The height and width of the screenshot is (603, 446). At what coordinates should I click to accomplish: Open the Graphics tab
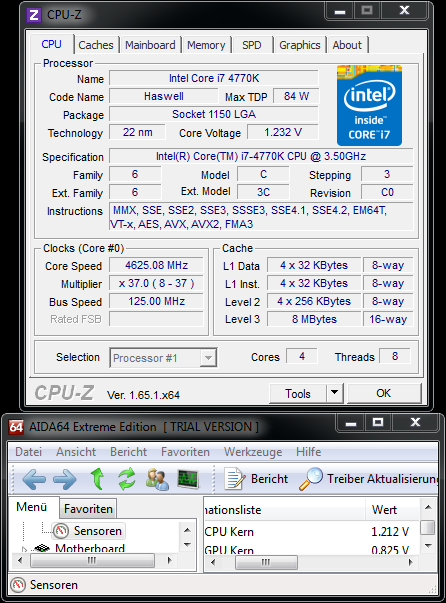pos(300,45)
